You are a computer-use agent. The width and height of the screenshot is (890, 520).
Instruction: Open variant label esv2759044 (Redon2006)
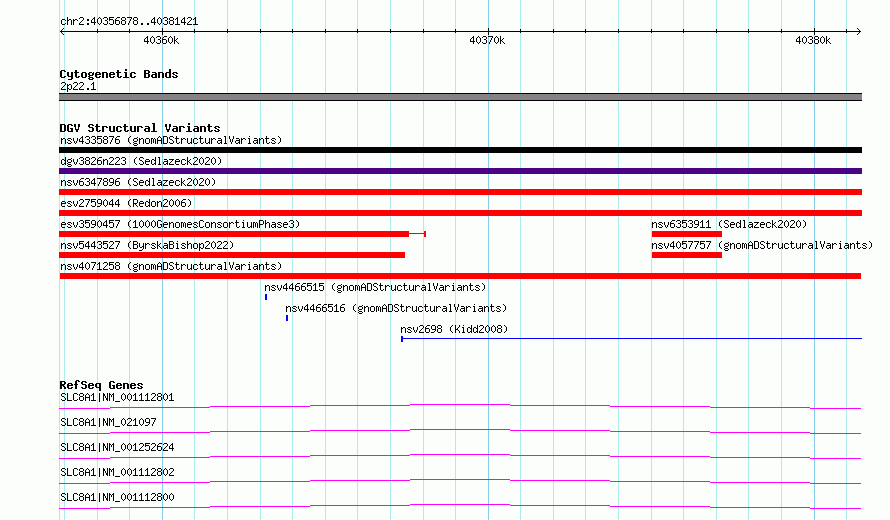126,203
